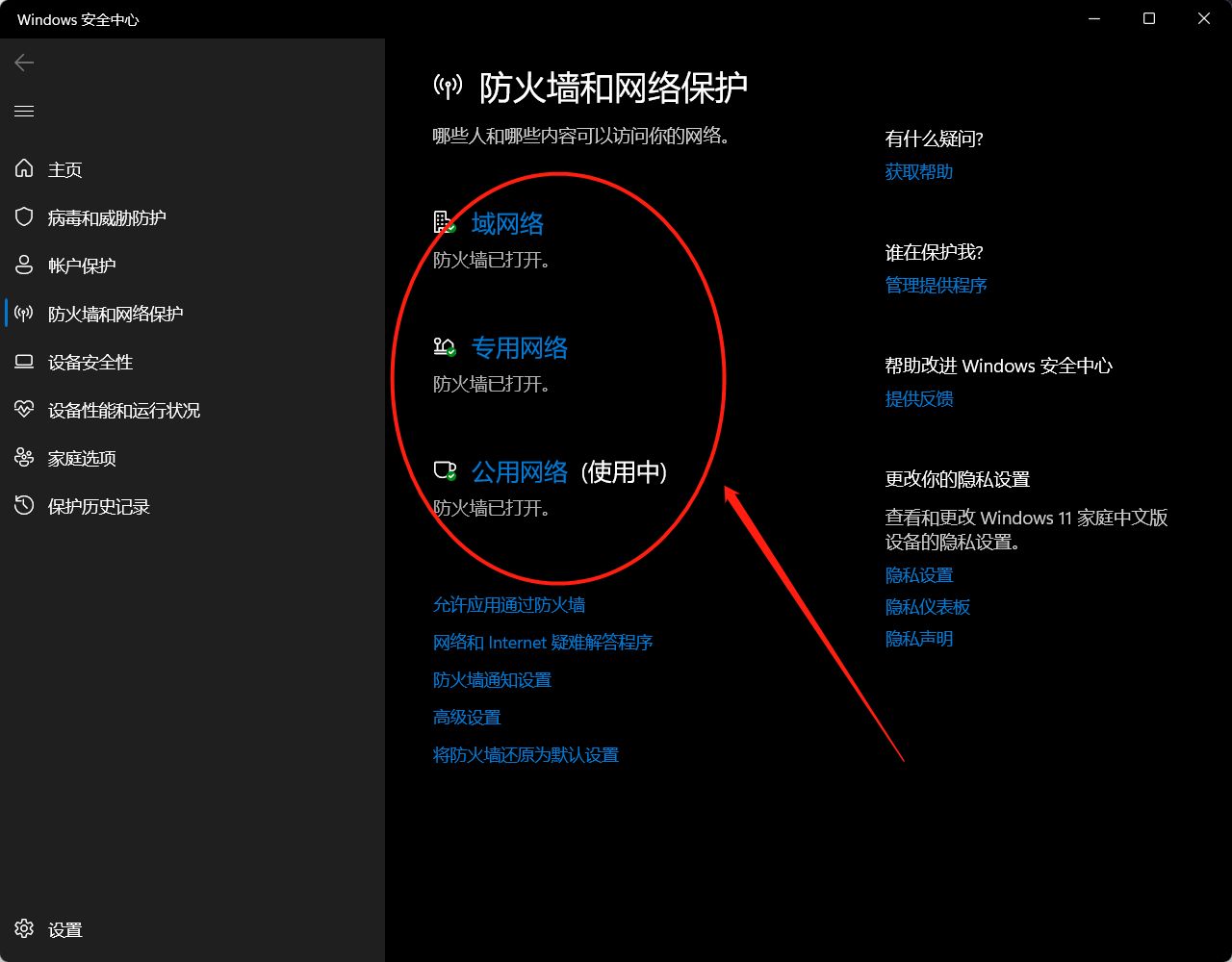Open the 隐私仪表板 link

point(927,606)
